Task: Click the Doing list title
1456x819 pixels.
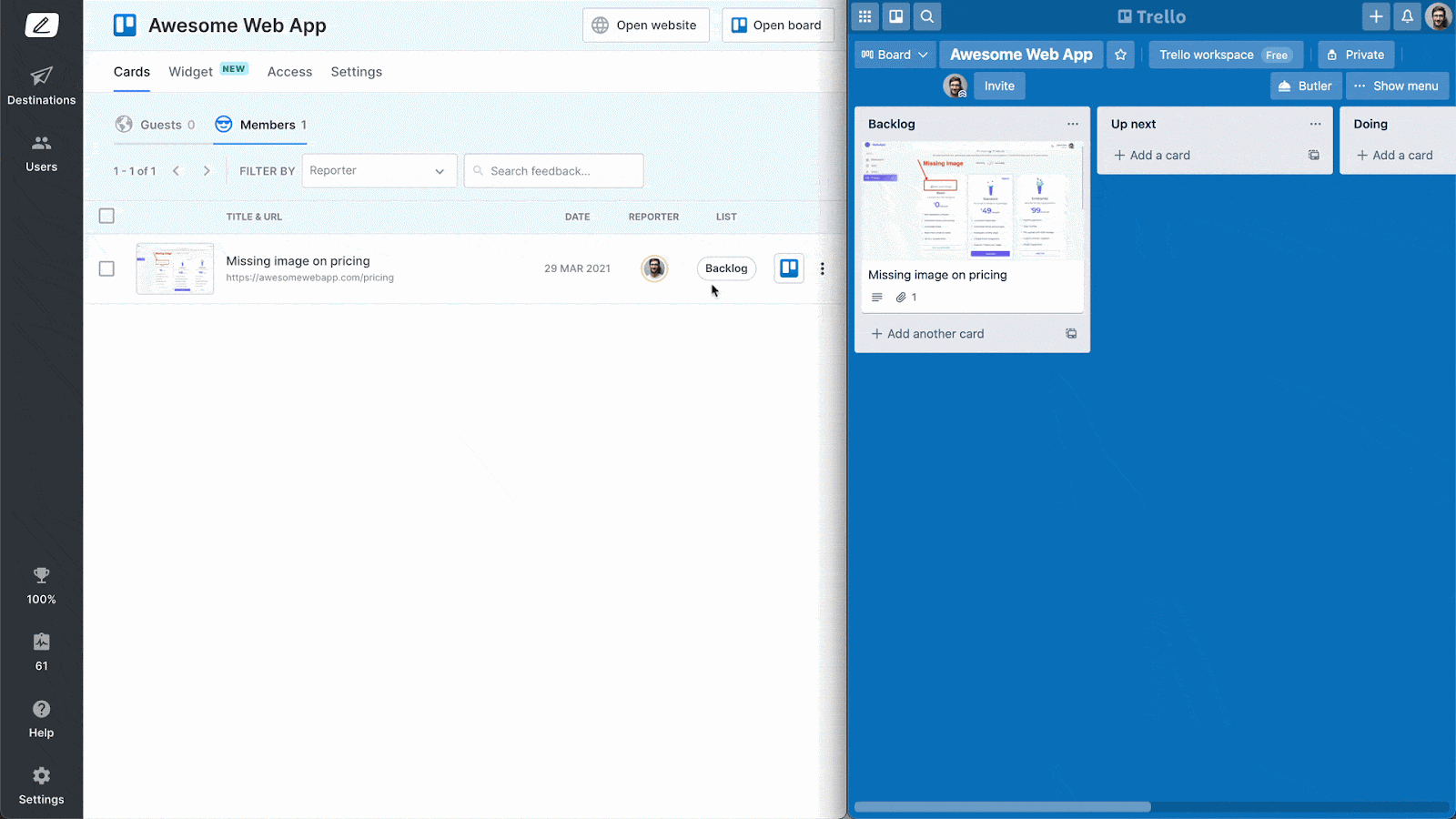Action: click(1370, 124)
